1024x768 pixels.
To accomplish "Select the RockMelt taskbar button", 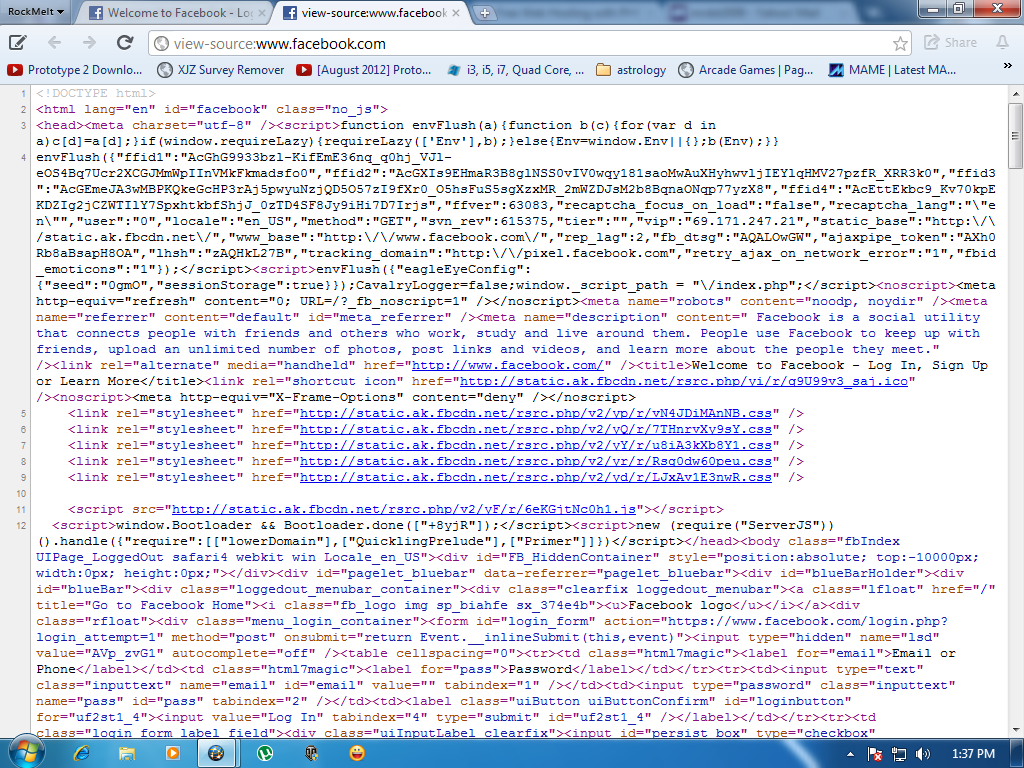I will pos(216,754).
